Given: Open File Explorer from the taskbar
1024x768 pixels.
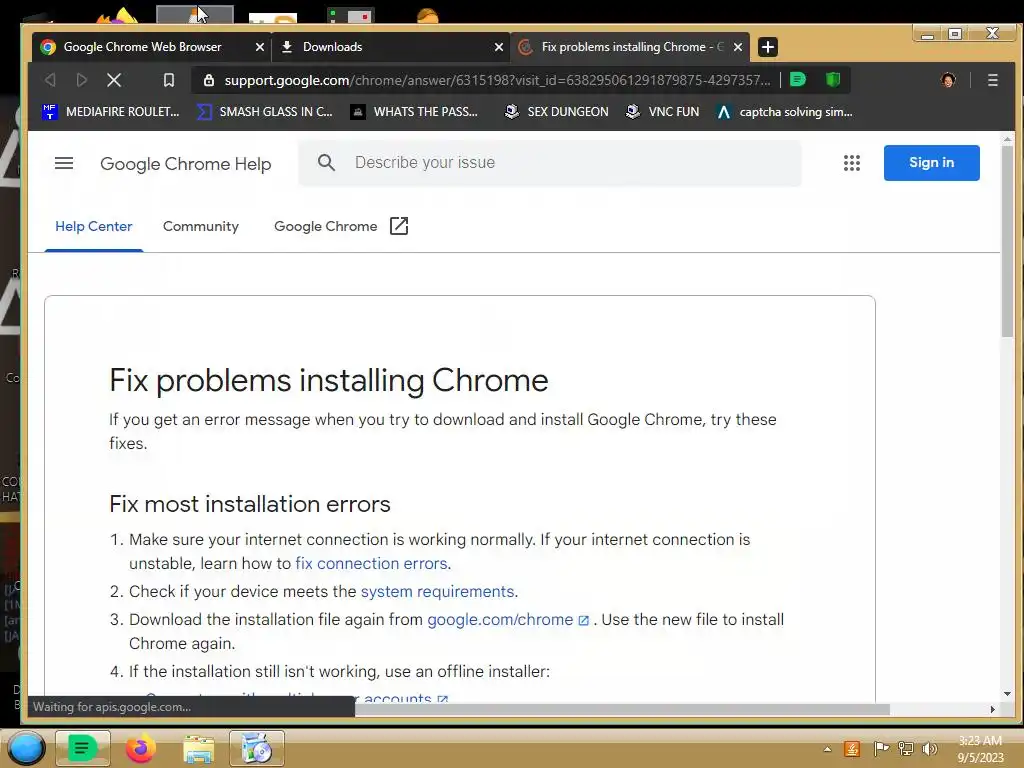Looking at the screenshot, I should 199,749.
